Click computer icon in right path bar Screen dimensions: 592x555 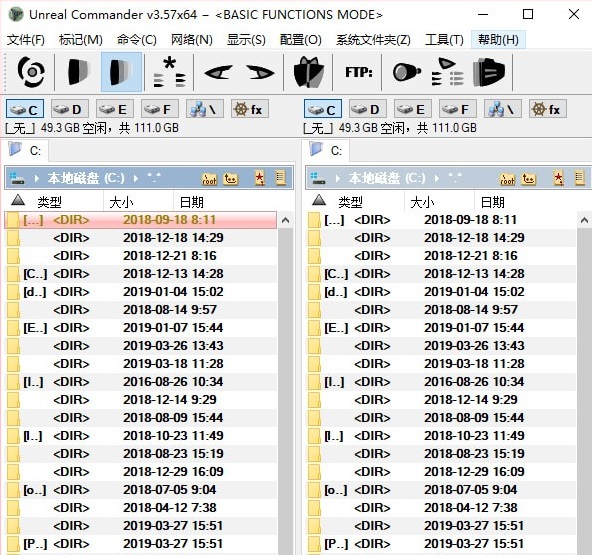318,178
